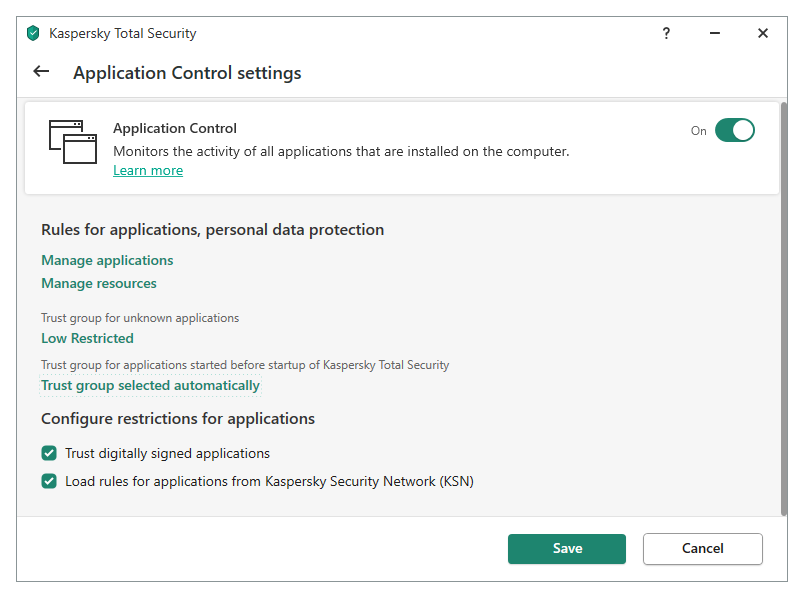Close the Kaspersky Total Security window
Screen dimensions: 804x598
click(763, 33)
